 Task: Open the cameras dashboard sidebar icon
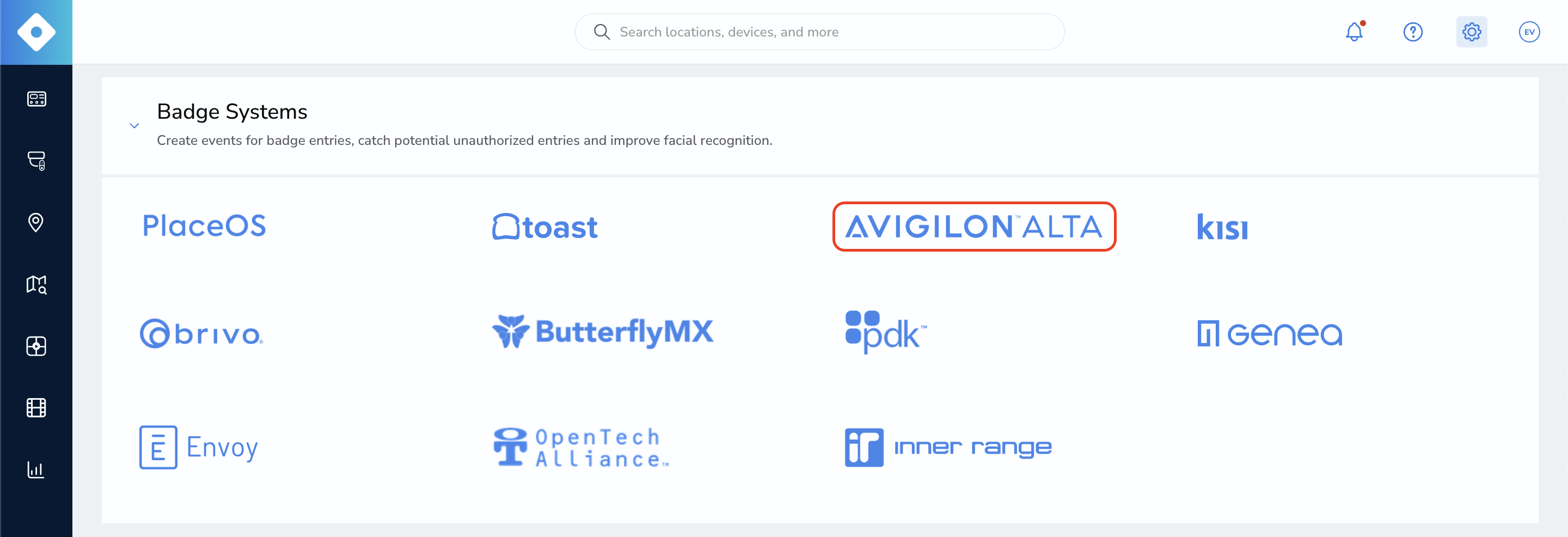36,99
